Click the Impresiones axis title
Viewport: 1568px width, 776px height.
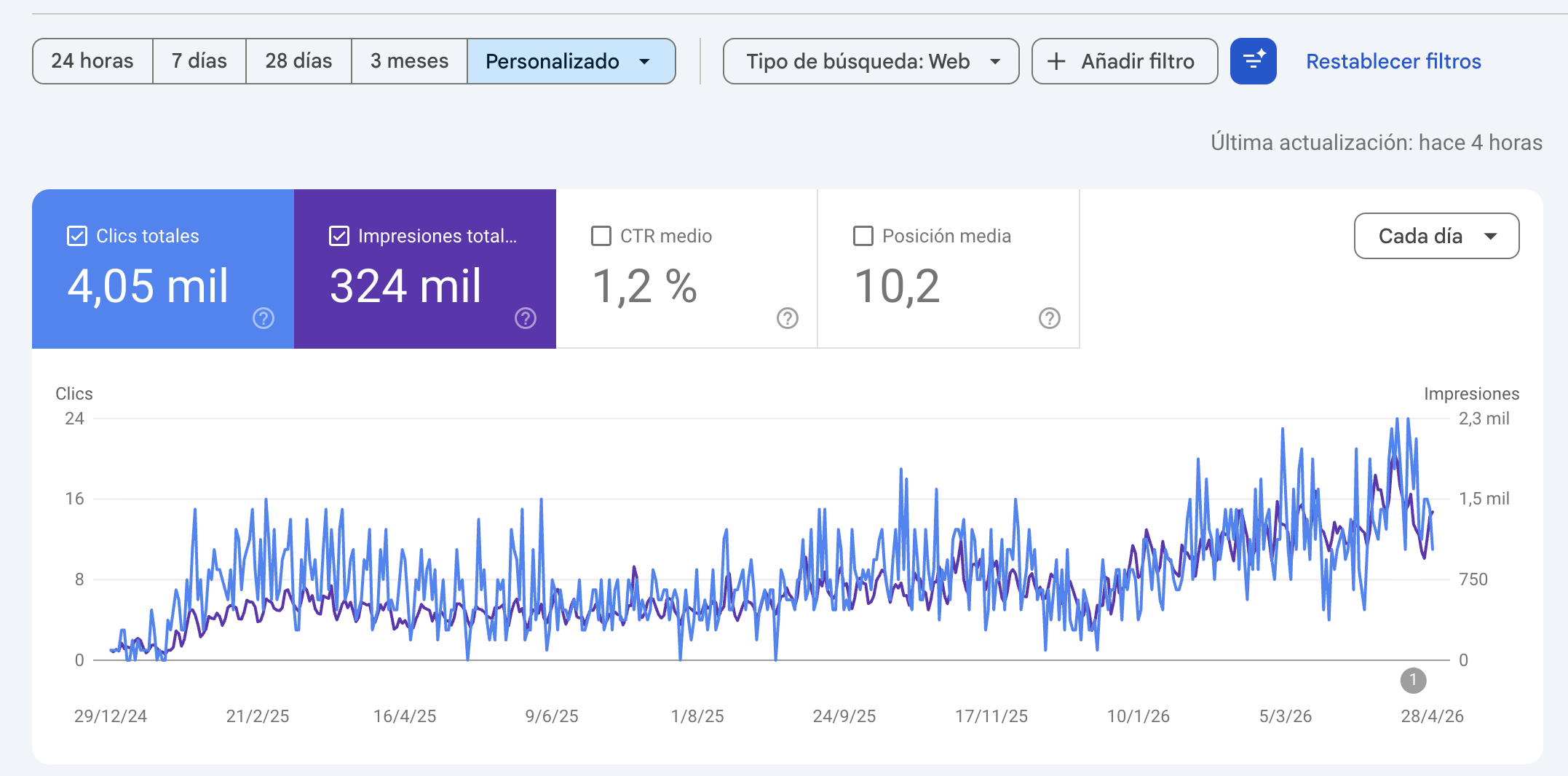1471,394
